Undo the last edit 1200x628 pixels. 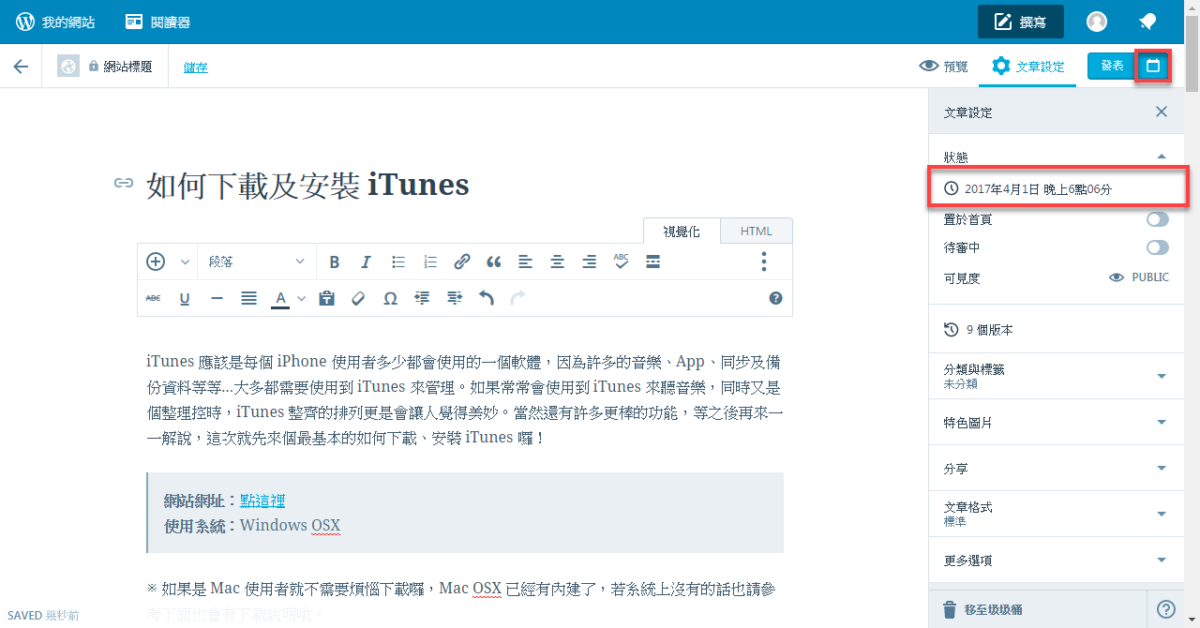486,298
